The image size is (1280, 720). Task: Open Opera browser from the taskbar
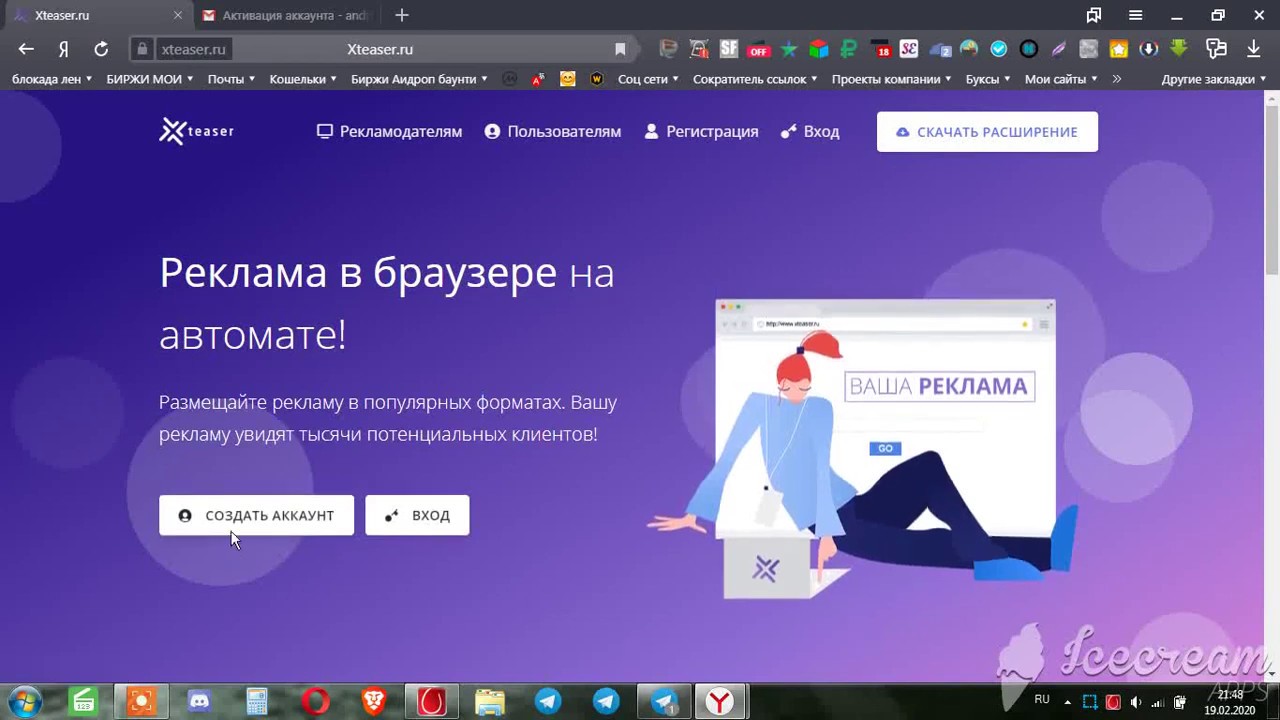tap(316, 701)
